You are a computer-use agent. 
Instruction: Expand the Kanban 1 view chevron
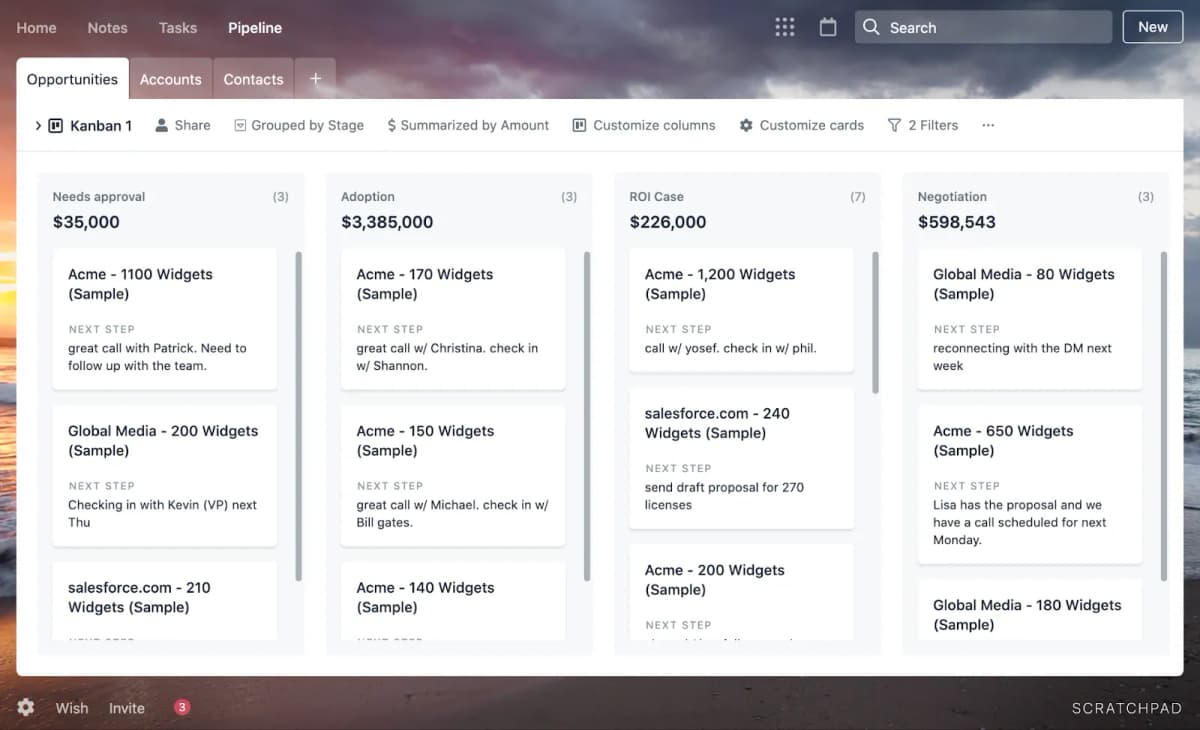pos(38,125)
